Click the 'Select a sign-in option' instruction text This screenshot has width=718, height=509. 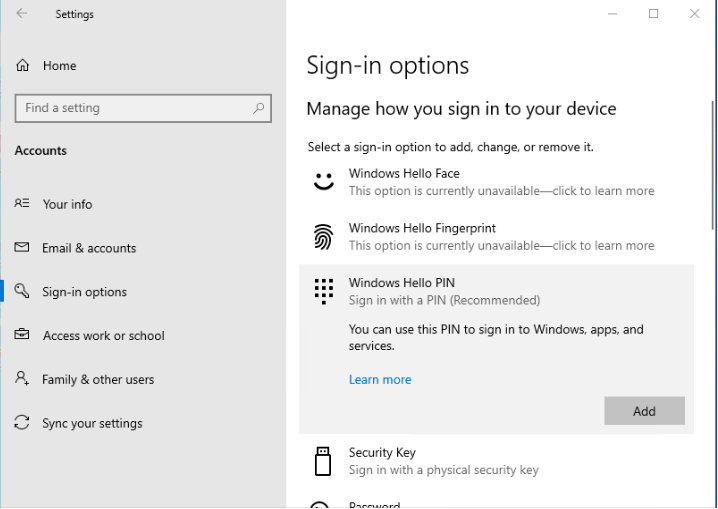tap(451, 147)
